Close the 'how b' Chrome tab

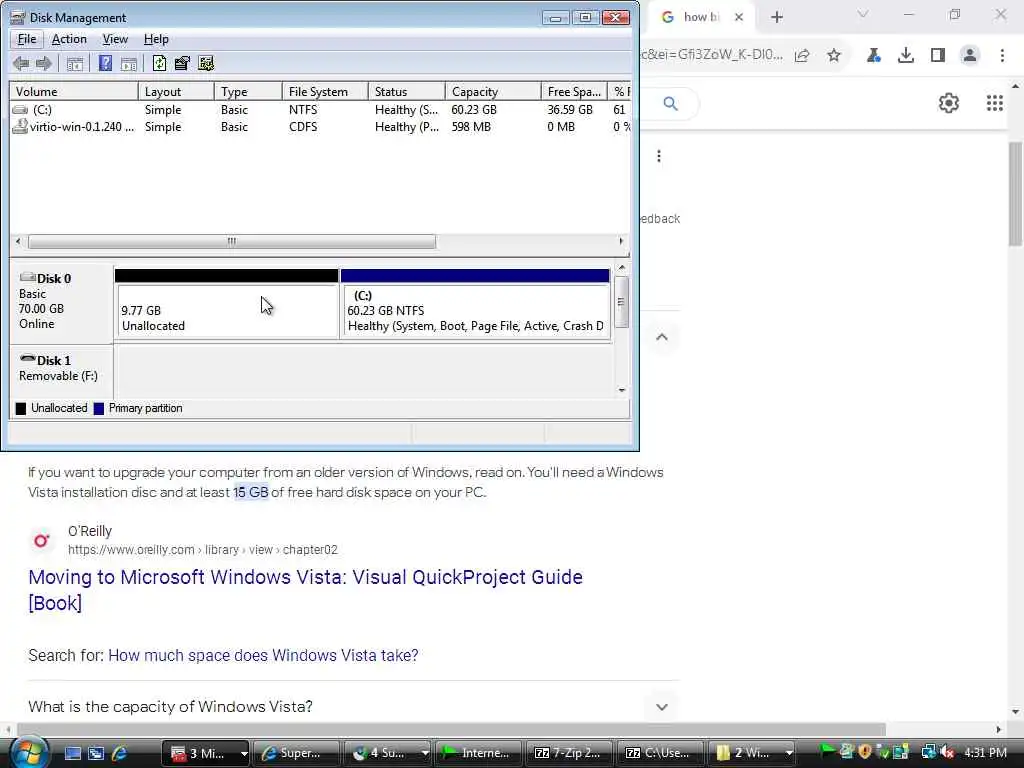[x=739, y=17]
